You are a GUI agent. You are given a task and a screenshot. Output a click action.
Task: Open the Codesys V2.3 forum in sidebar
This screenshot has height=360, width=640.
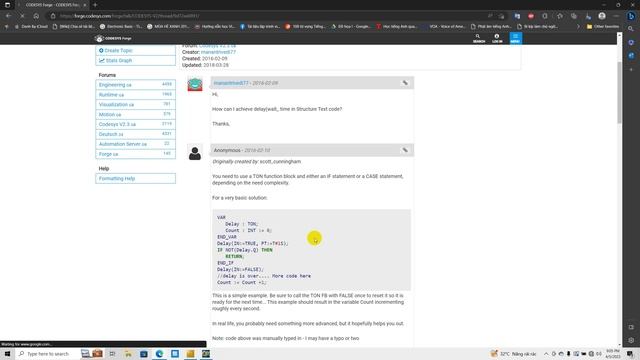[x=135, y=124]
